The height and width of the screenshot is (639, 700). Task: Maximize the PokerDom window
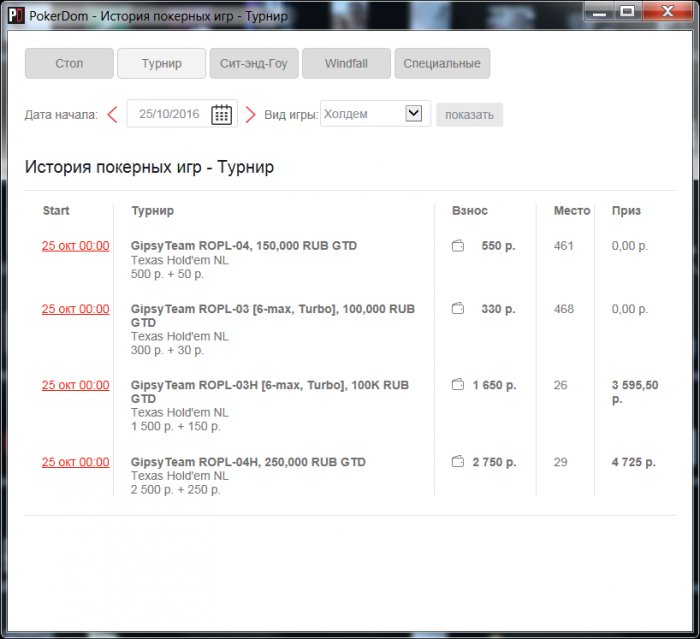coord(627,12)
